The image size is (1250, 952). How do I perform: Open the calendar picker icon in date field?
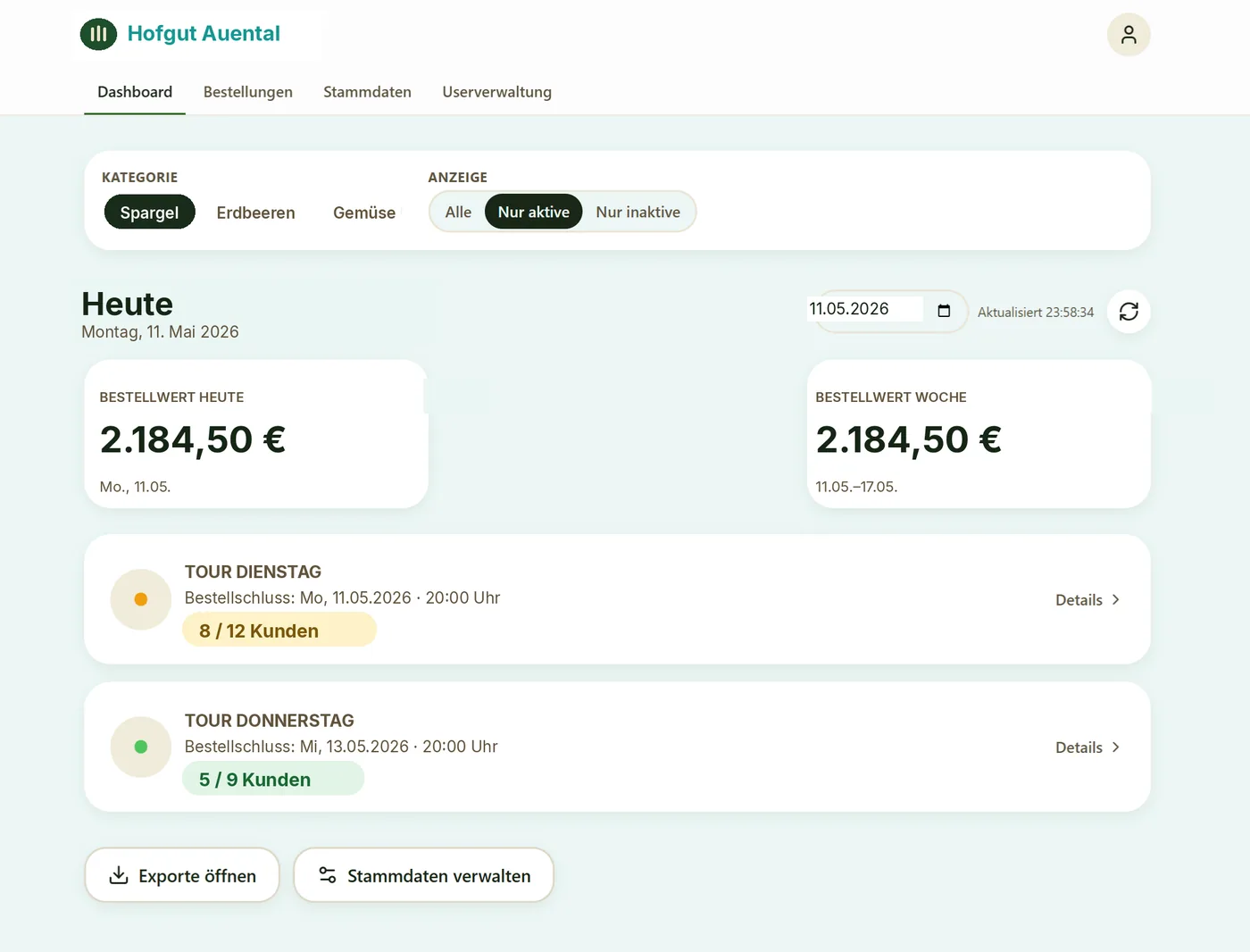coord(944,311)
